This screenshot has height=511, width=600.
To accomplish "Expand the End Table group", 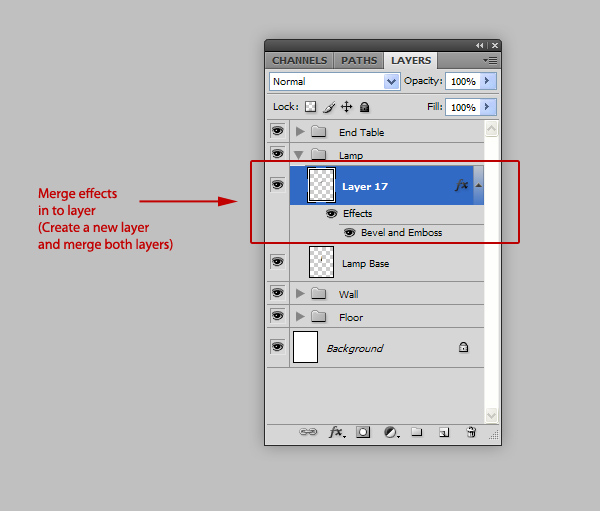I will tap(300, 132).
